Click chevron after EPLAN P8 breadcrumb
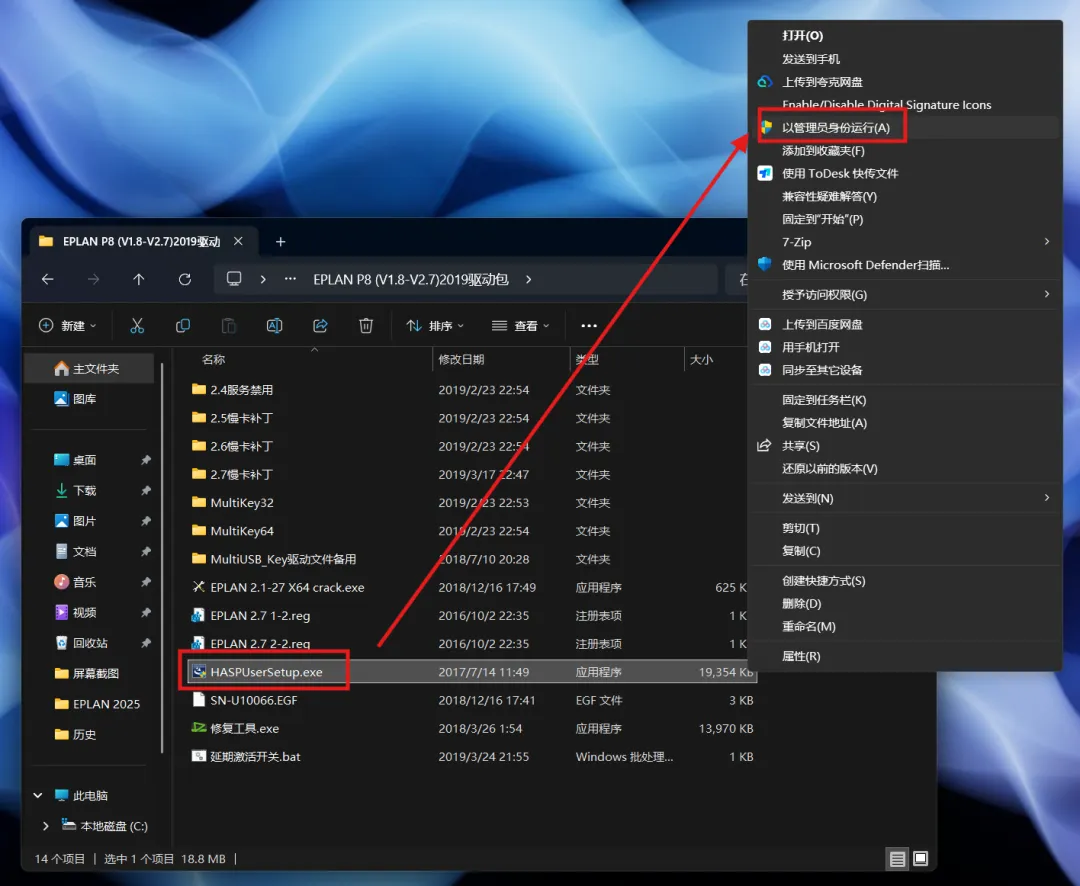This screenshot has width=1080, height=886. 528,279
